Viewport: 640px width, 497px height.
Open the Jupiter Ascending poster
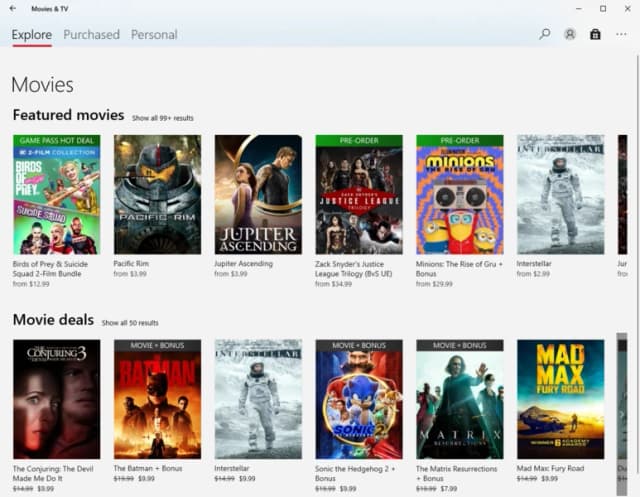258,195
